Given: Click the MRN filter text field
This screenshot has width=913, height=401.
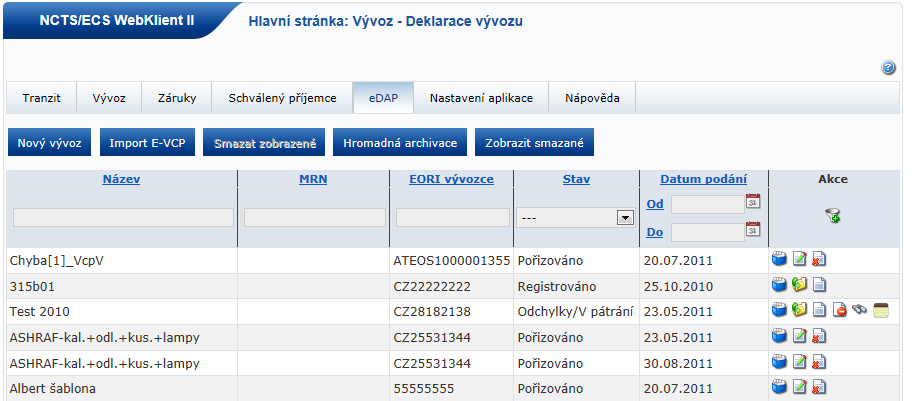Looking at the screenshot, I should pyautogui.click(x=314, y=217).
